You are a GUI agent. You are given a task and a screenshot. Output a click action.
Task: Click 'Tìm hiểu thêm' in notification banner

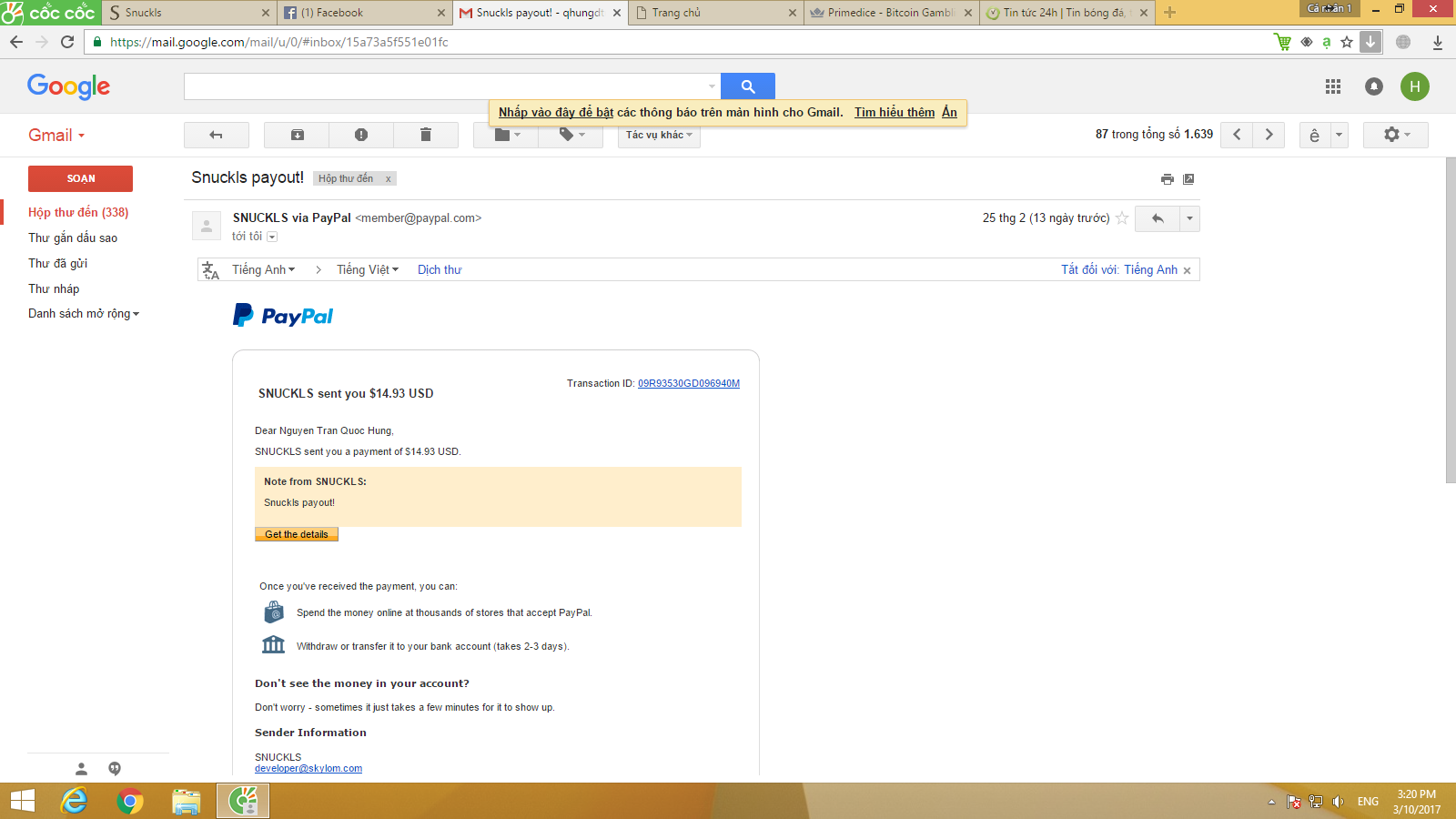(x=895, y=112)
